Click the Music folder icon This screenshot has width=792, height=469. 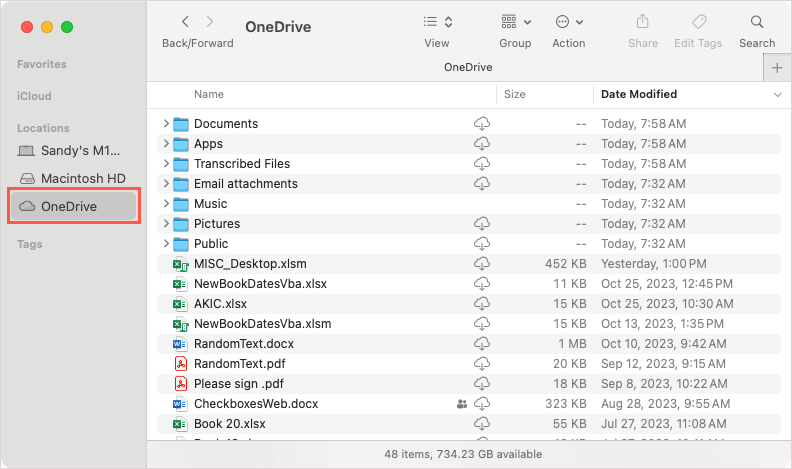point(181,204)
